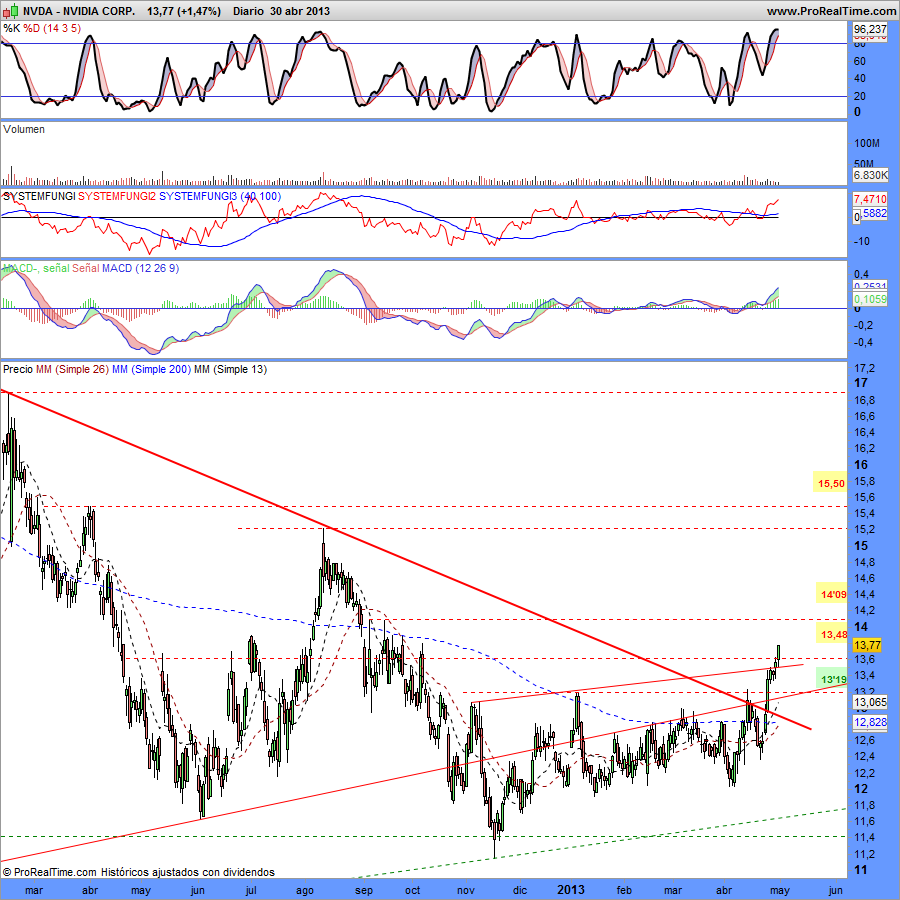Click the NVDA - NVIDIA CORP. title text
The height and width of the screenshot is (900, 900).
(x=79, y=11)
